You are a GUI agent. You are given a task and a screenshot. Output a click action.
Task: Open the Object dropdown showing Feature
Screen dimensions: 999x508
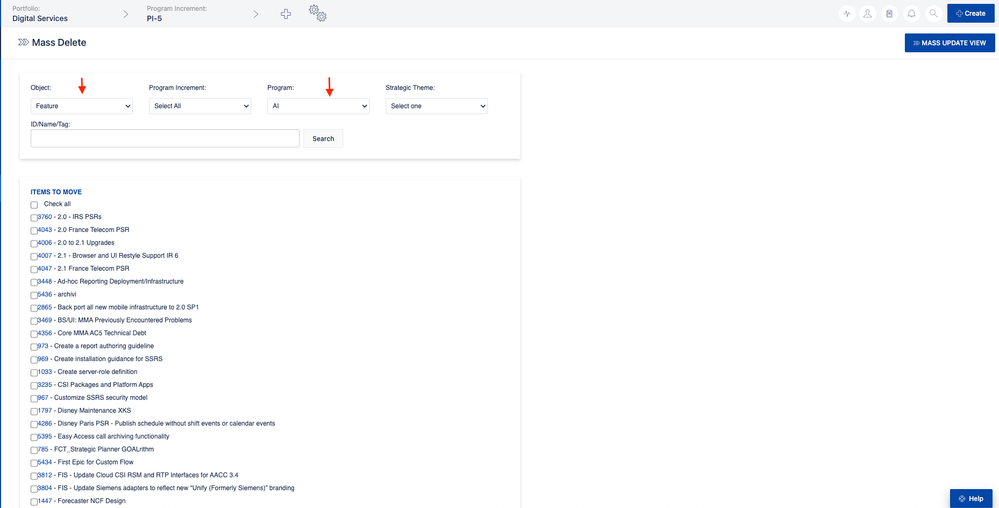click(x=82, y=106)
